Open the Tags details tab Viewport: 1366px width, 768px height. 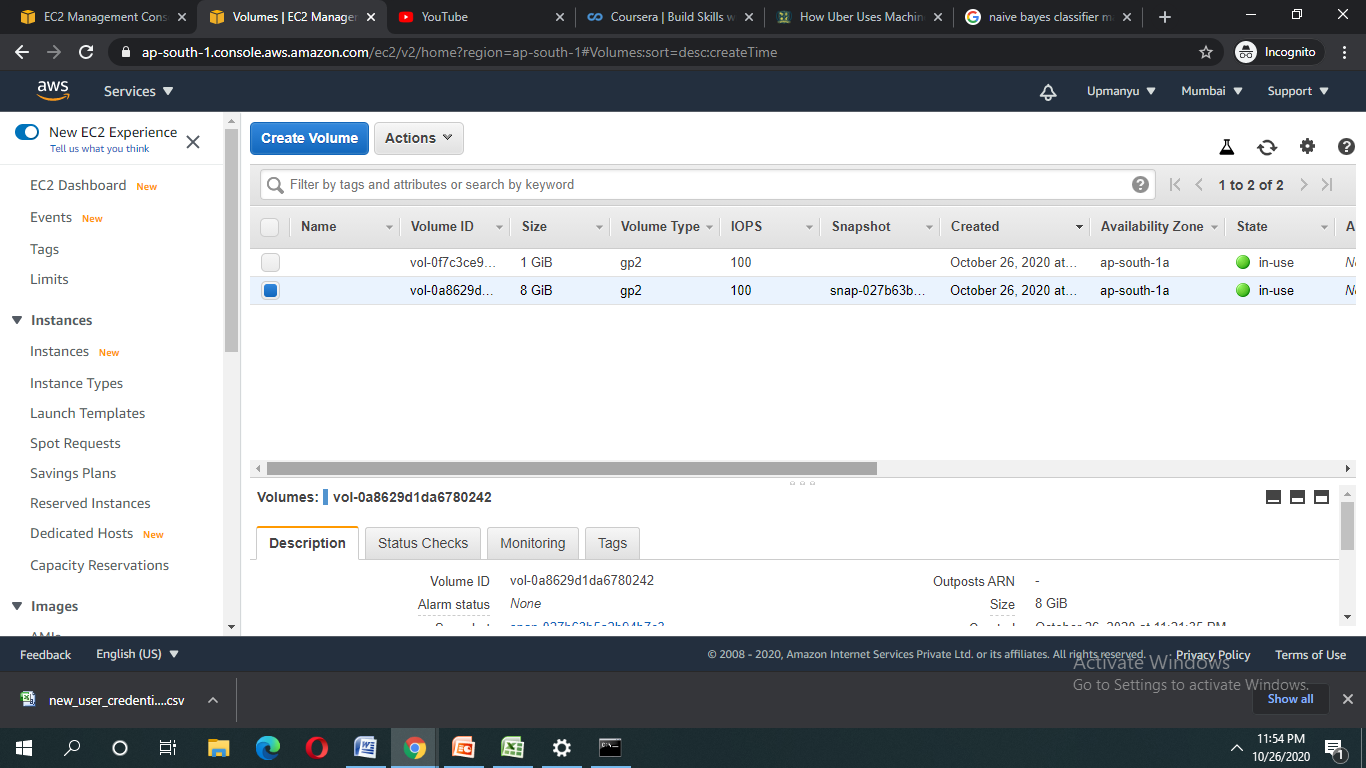[612, 543]
